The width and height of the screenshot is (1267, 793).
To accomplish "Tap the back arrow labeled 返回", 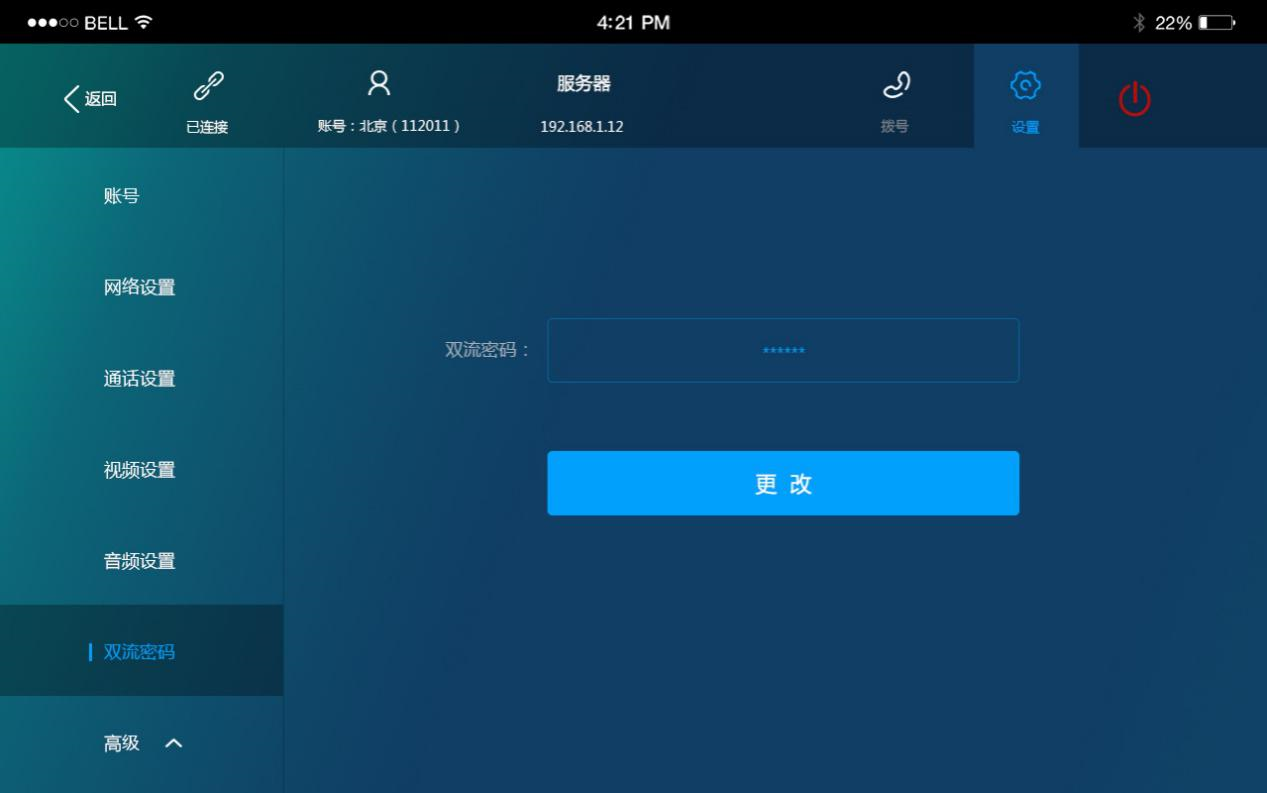I will point(90,98).
